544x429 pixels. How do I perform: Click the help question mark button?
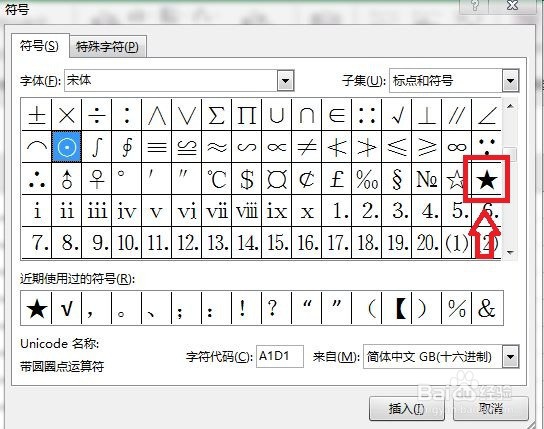click(x=475, y=6)
